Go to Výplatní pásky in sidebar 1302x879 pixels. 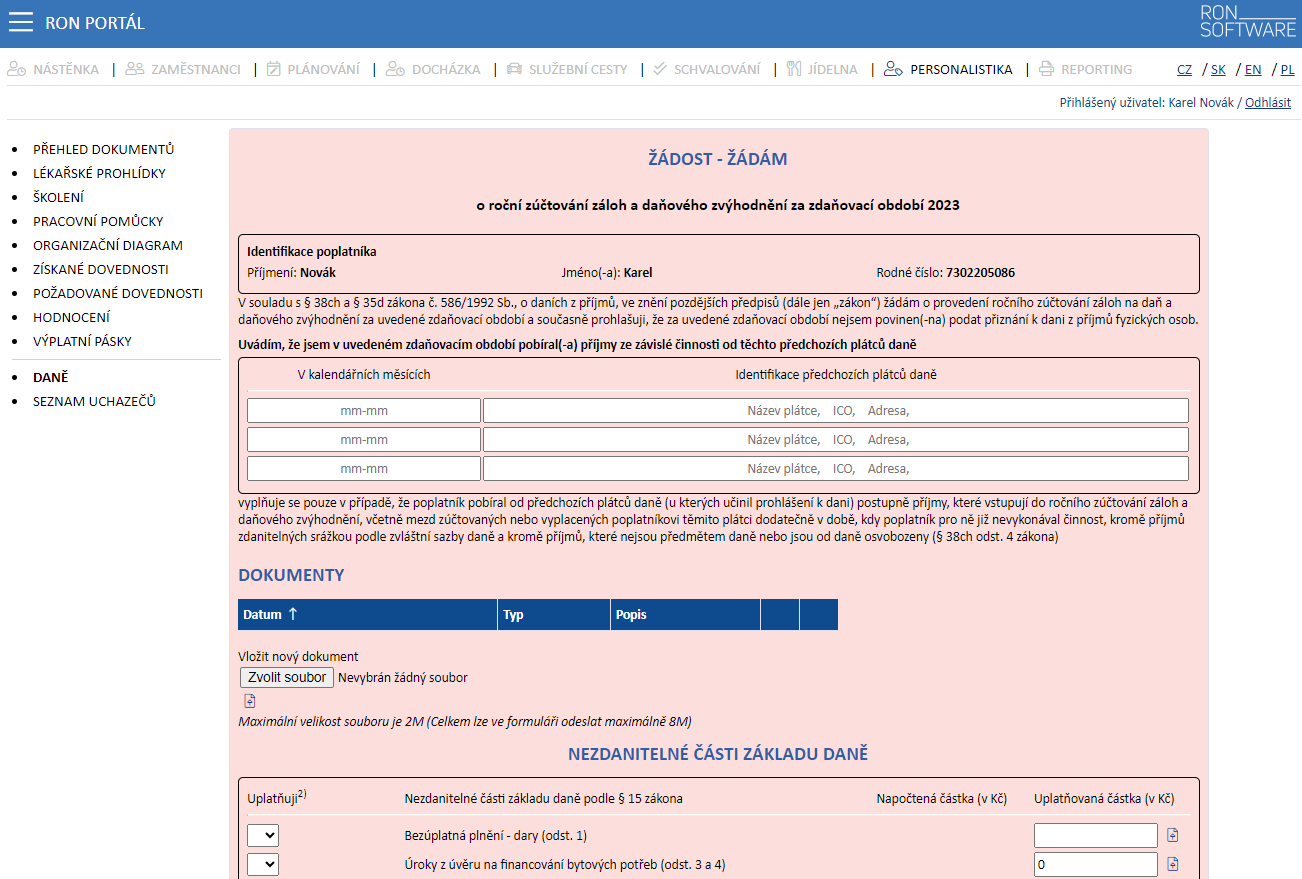click(x=82, y=341)
